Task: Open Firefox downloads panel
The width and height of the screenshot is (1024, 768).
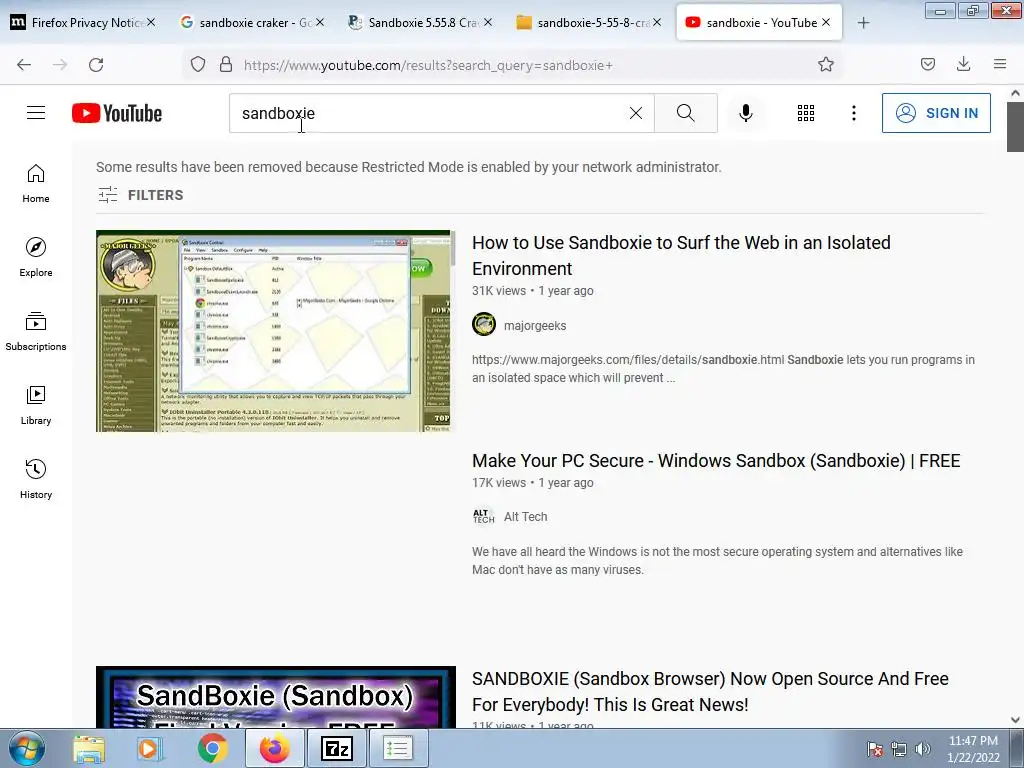Action: 963,65
